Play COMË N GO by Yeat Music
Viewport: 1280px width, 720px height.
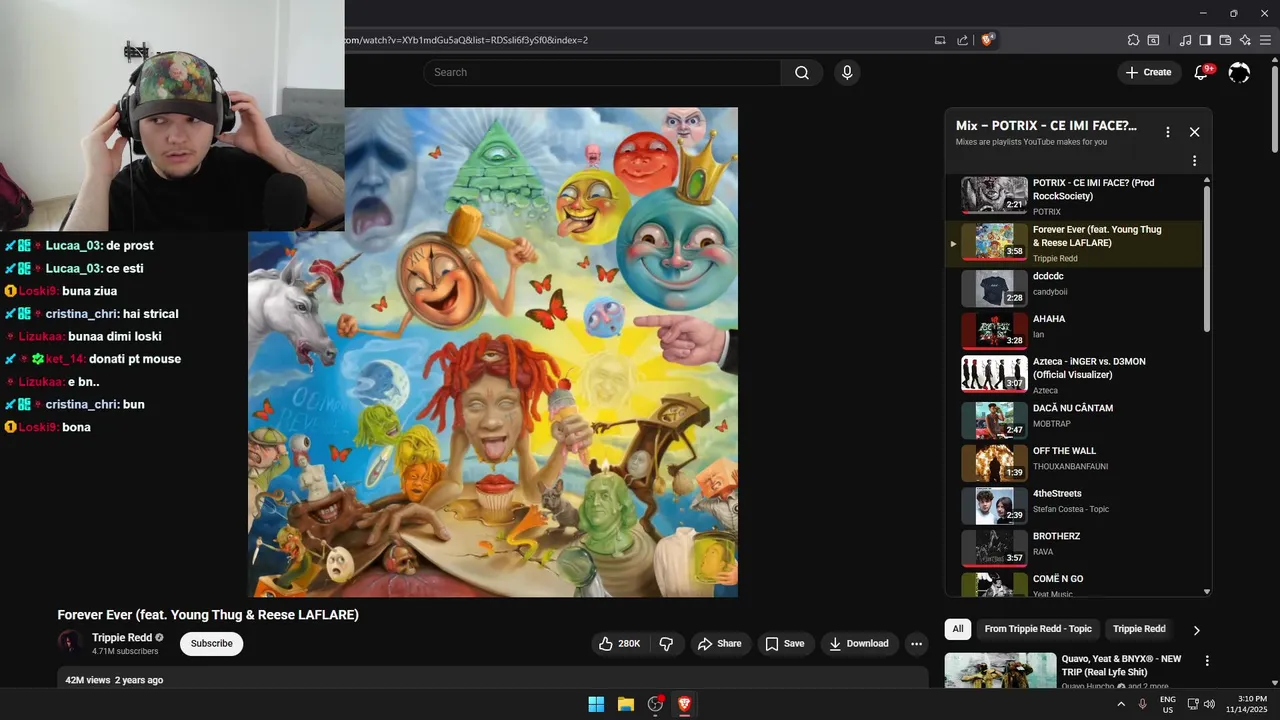pyautogui.click(x=1073, y=584)
